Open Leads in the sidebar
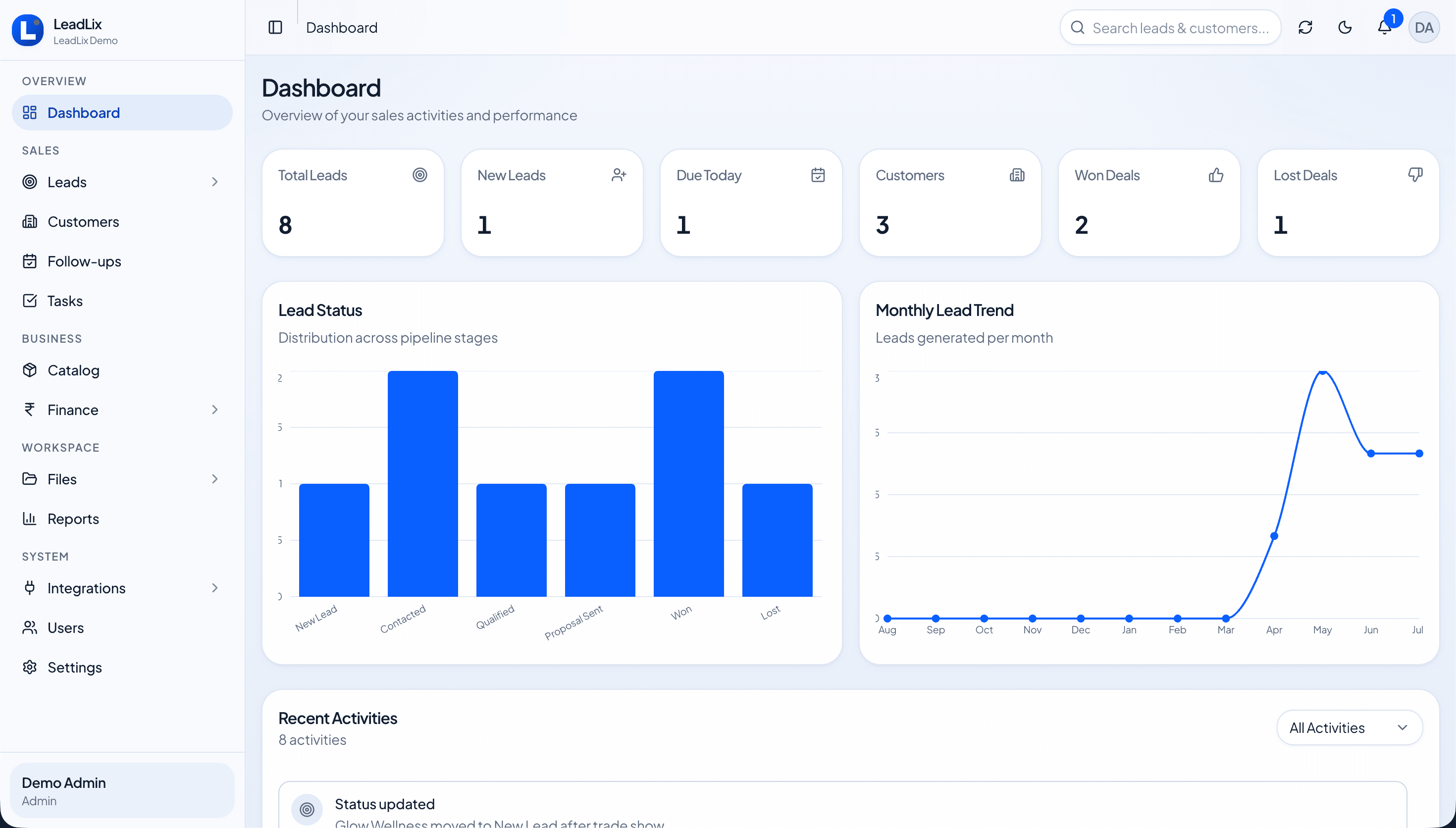The width and height of the screenshot is (1456, 828). [122, 182]
